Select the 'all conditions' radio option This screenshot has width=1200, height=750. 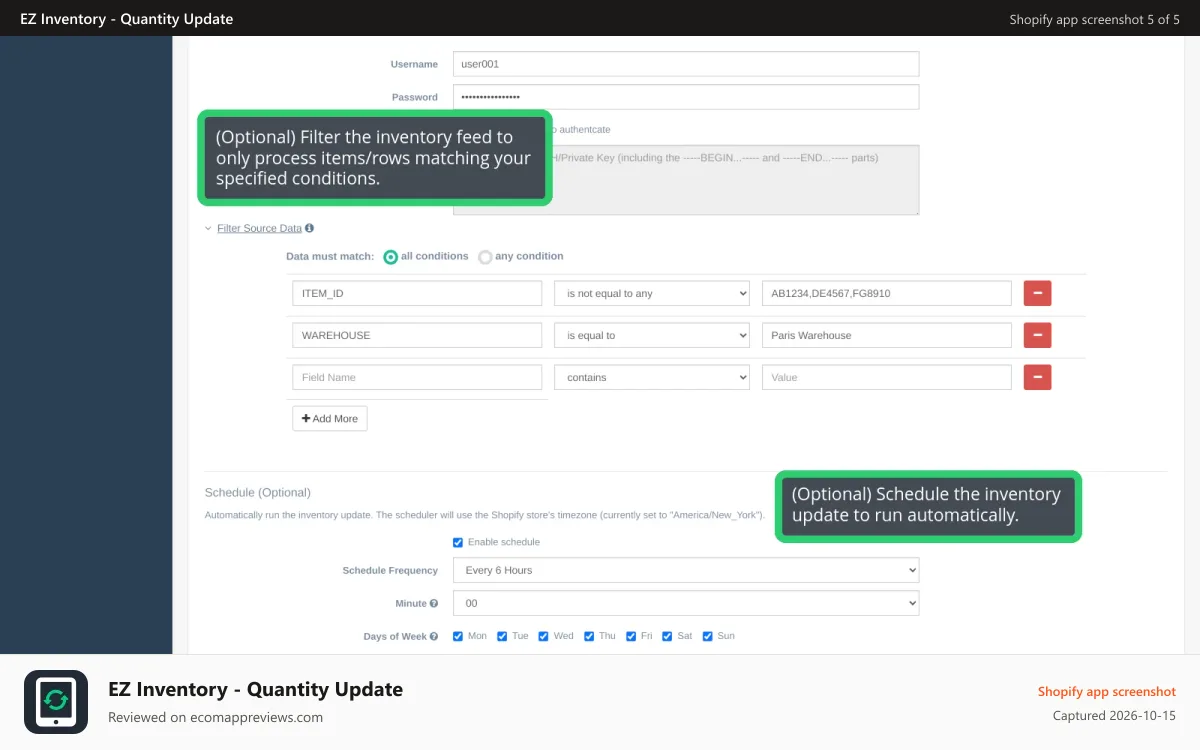pos(390,257)
